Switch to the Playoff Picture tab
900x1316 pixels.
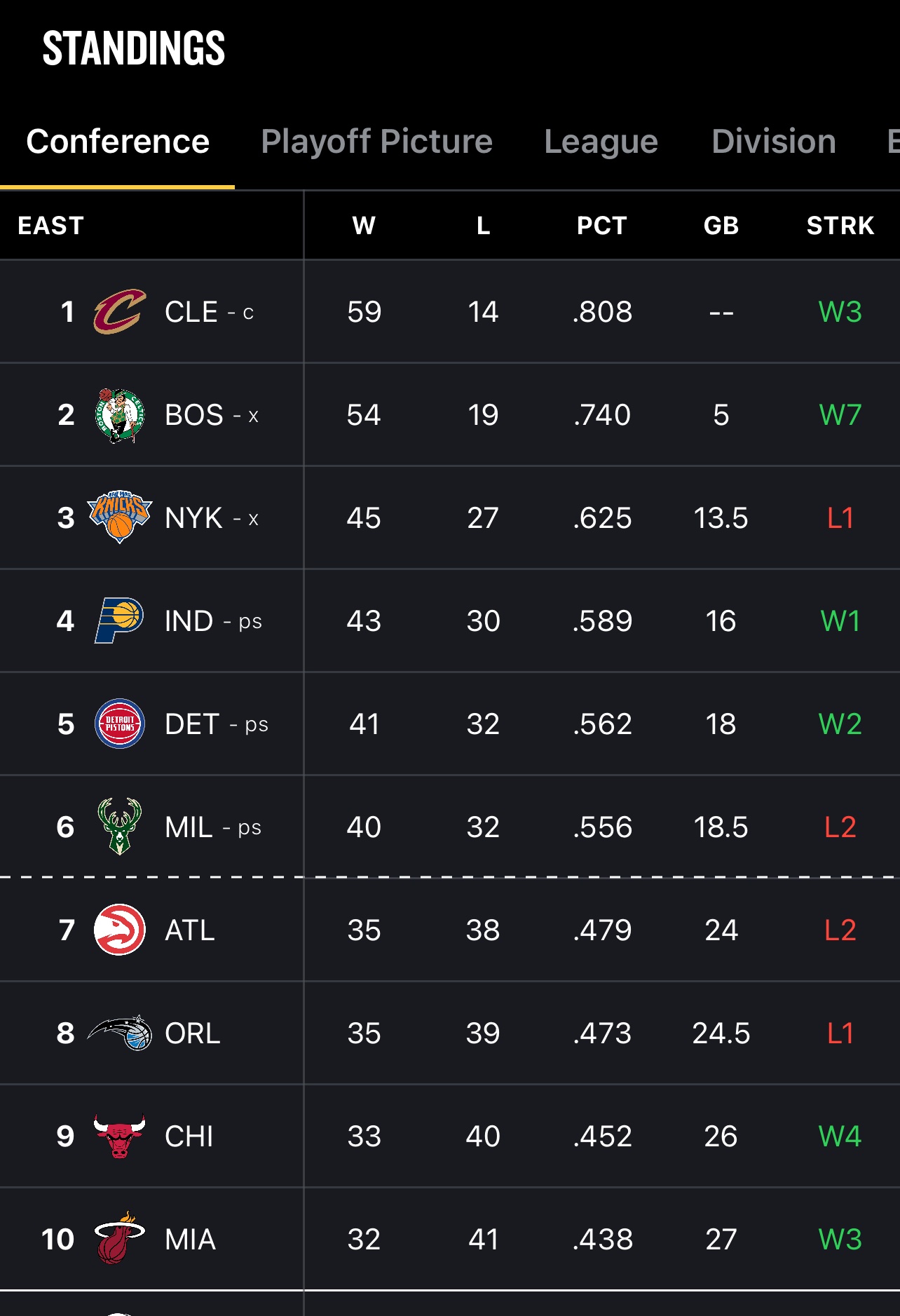(x=377, y=142)
